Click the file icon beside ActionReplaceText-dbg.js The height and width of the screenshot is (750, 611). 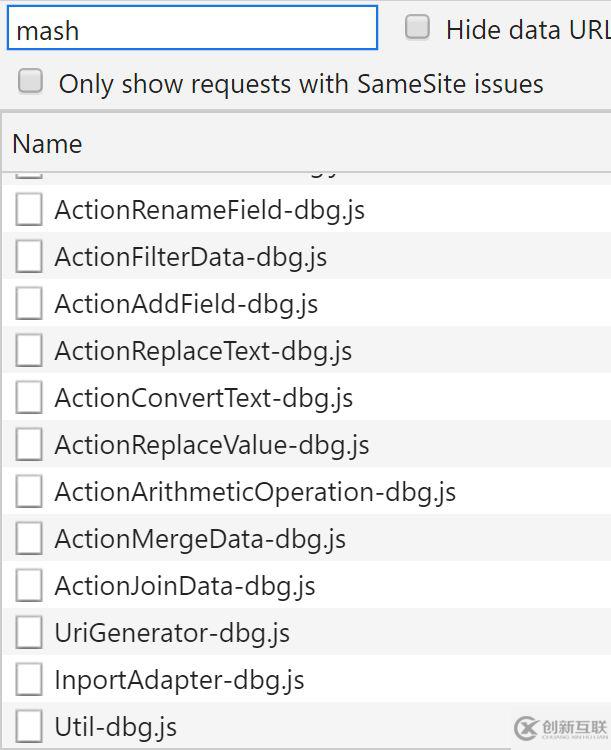tap(29, 351)
